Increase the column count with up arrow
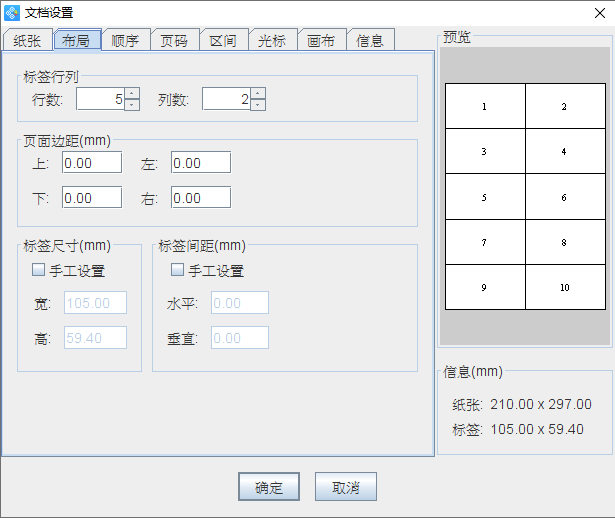The height and width of the screenshot is (518, 615). pos(258,94)
